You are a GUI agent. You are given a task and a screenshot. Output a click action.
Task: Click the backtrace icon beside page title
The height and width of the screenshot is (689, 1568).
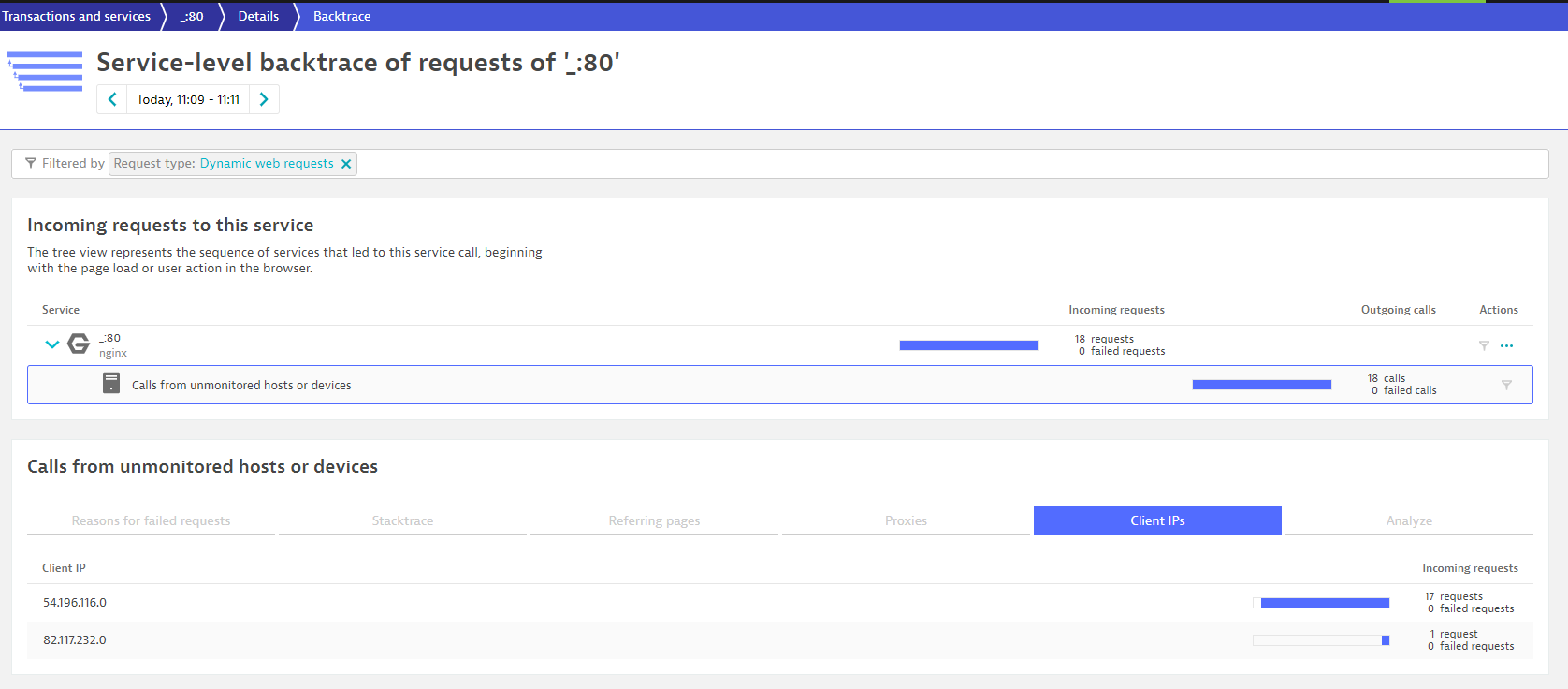coord(46,71)
